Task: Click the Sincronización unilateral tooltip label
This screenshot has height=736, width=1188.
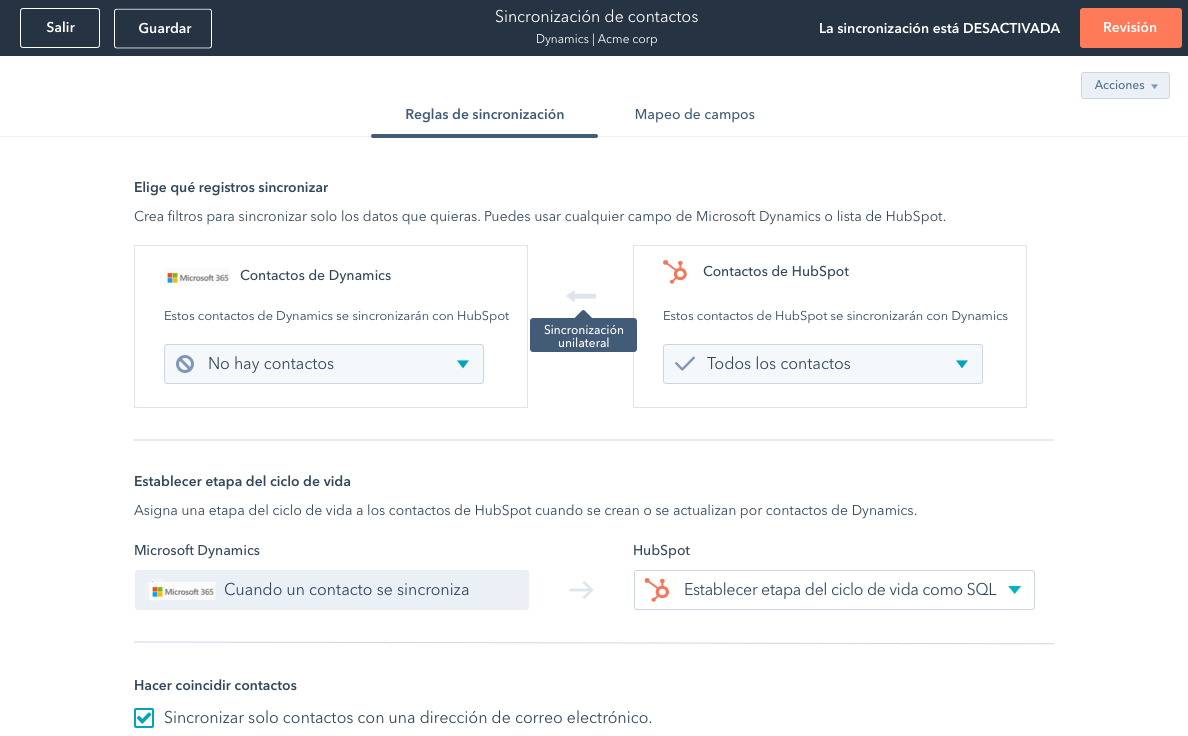Action: [583, 336]
